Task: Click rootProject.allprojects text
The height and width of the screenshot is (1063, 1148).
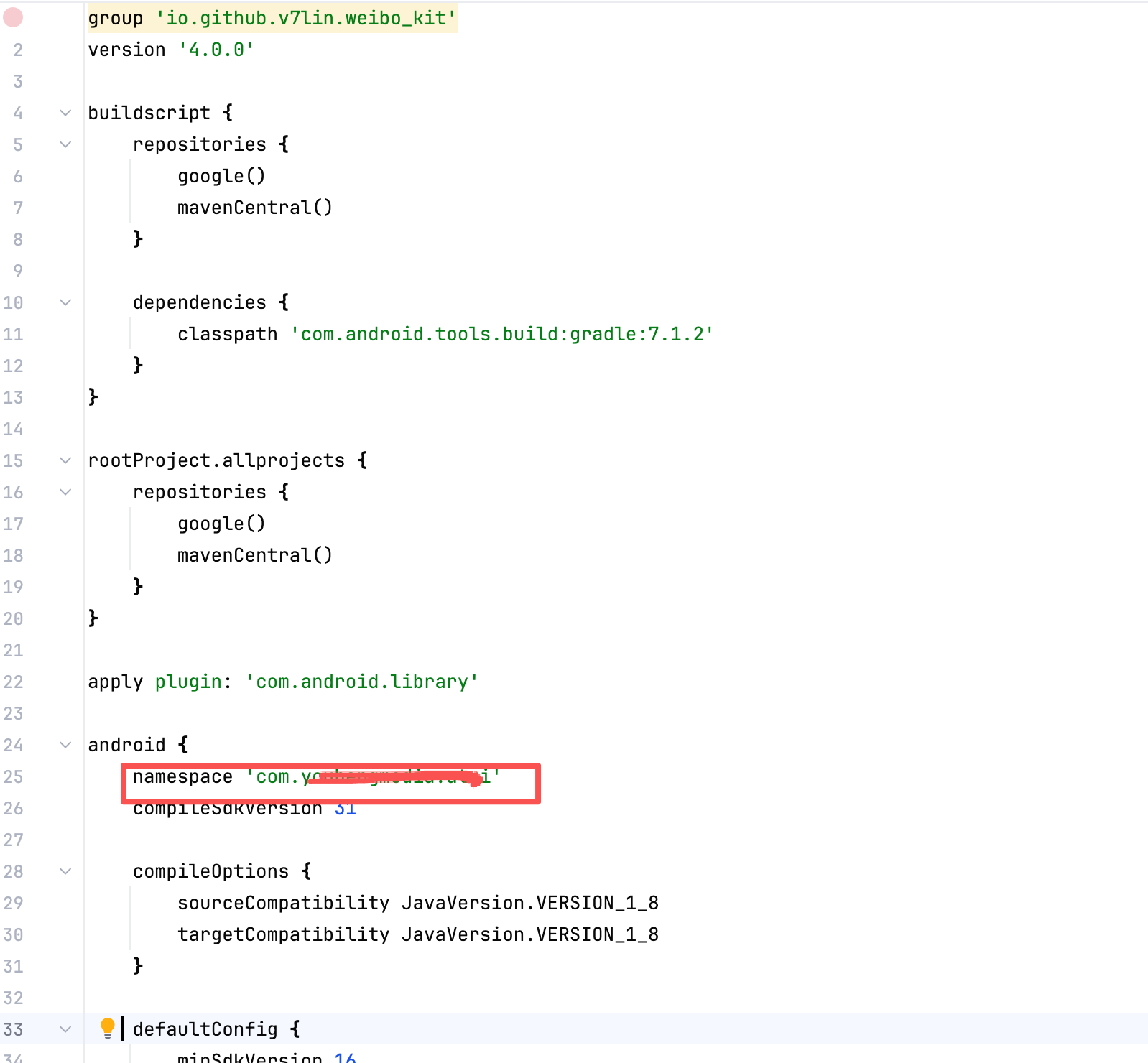Action: pyautogui.click(x=216, y=460)
